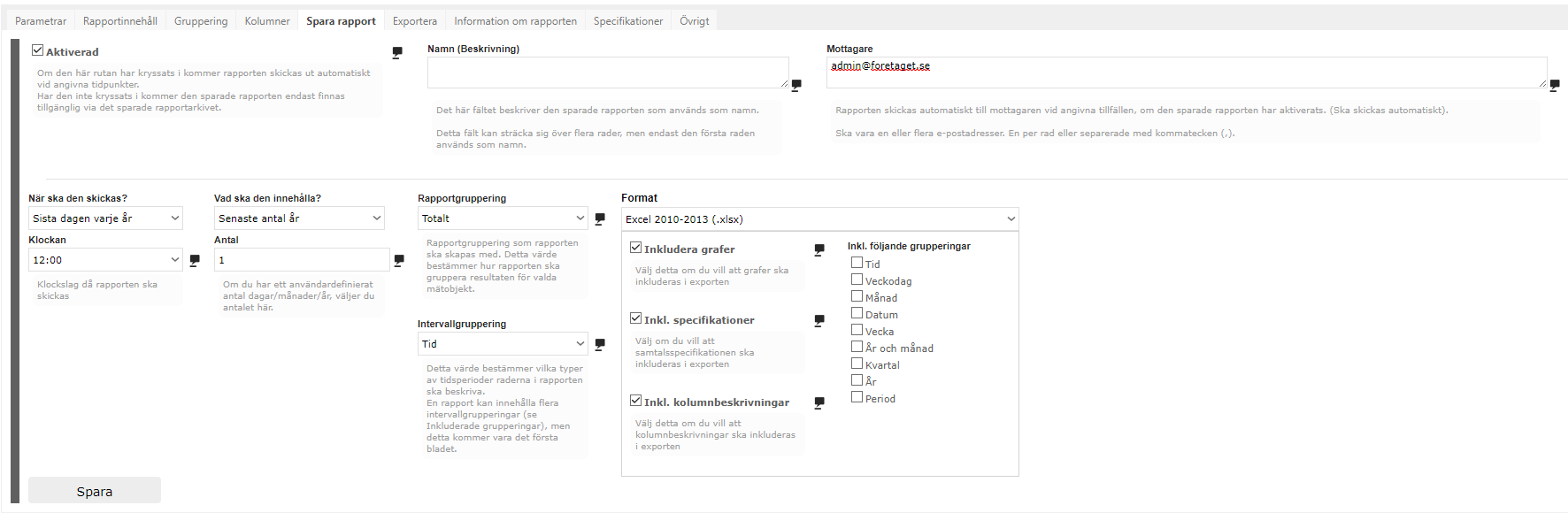Tick the Tid grouping checkbox
Screen dimensions: 1568x513
point(857,263)
